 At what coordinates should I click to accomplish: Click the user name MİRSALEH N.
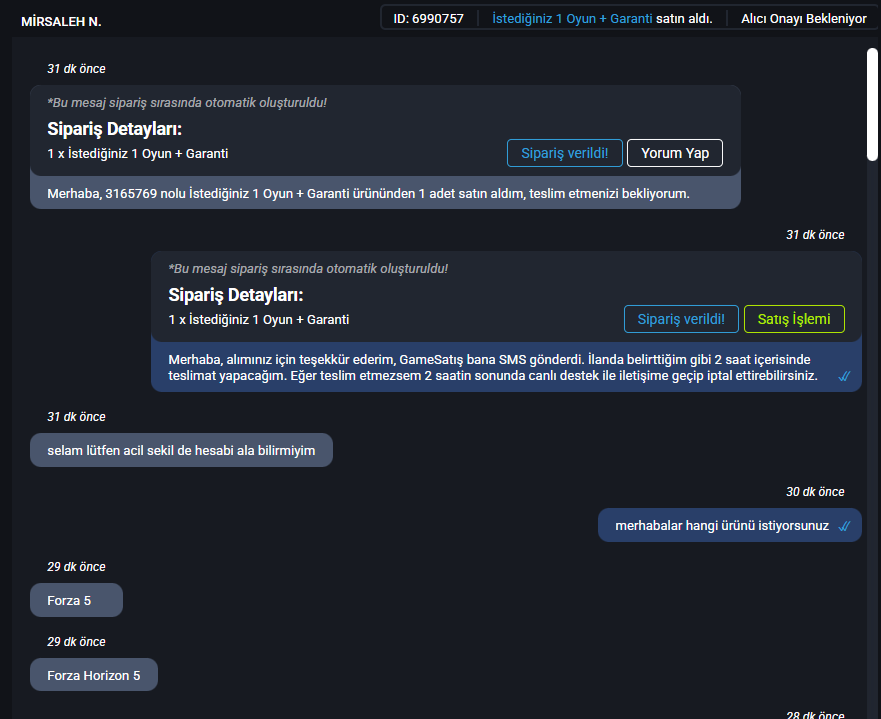click(61, 21)
